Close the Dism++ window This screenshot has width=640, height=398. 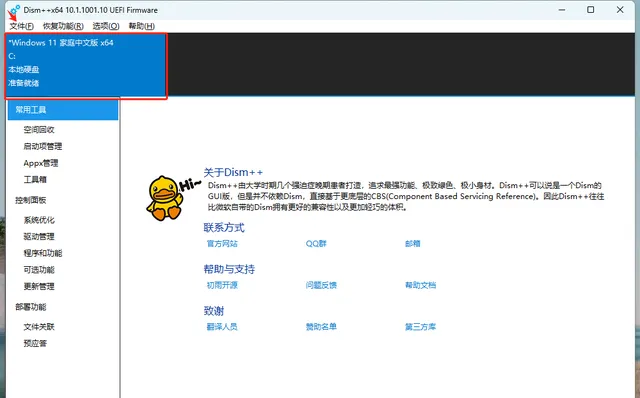pos(620,10)
